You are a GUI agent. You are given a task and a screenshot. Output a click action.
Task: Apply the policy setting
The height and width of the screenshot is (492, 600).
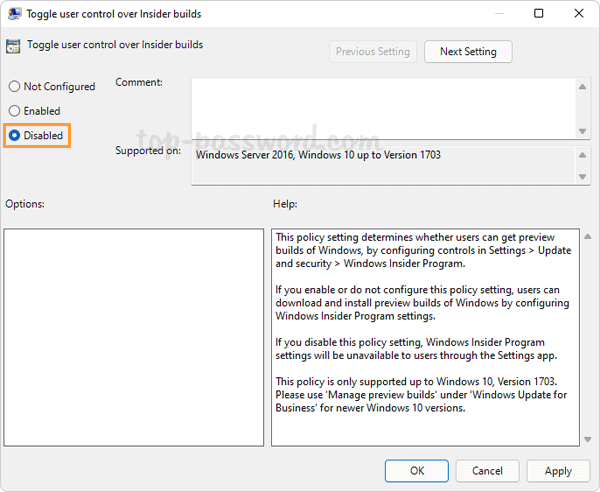pos(558,470)
